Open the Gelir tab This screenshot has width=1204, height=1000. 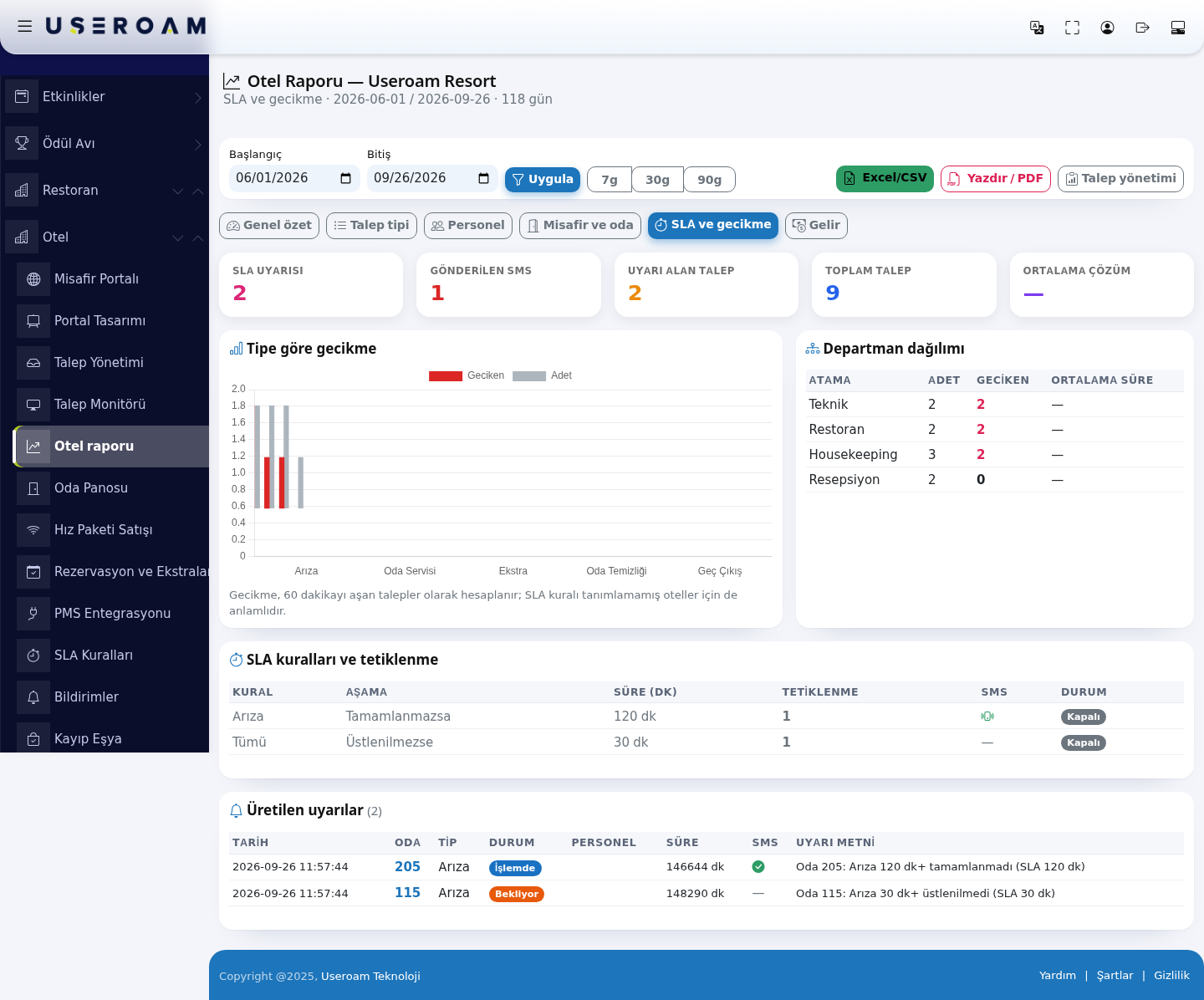816,226
